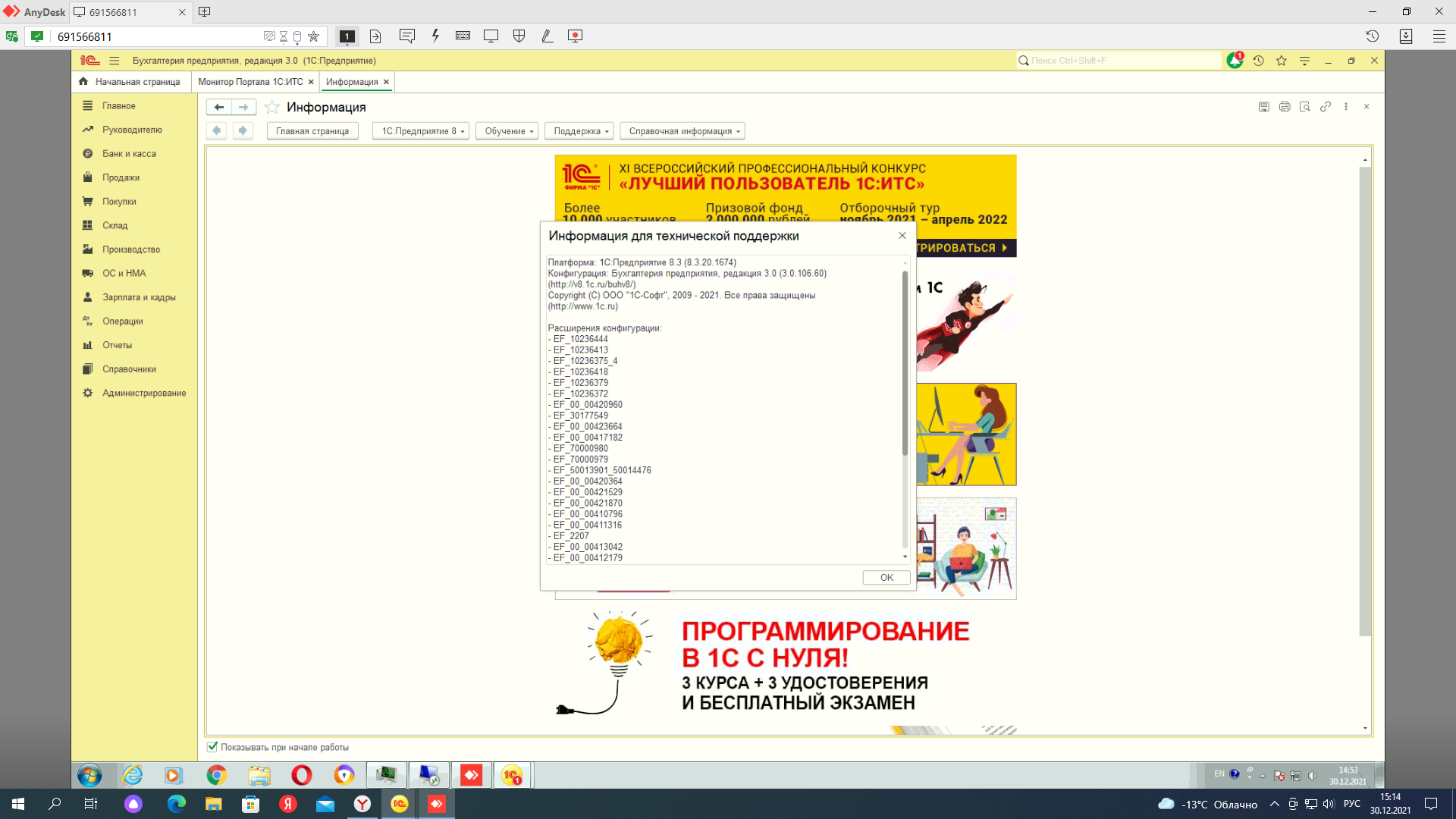Close the Информация tab
Image resolution: width=1456 pixels, height=819 pixels.
coord(386,82)
